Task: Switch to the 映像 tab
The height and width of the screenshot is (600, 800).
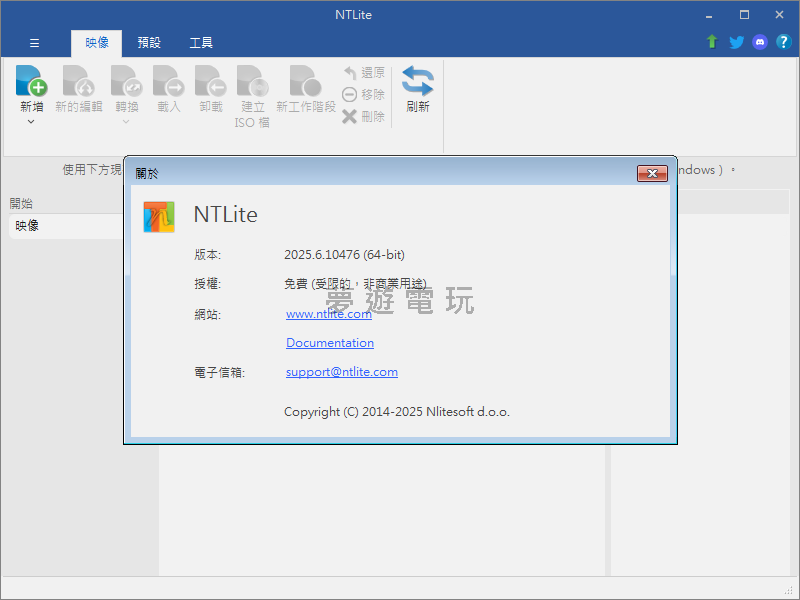Action: click(96, 43)
